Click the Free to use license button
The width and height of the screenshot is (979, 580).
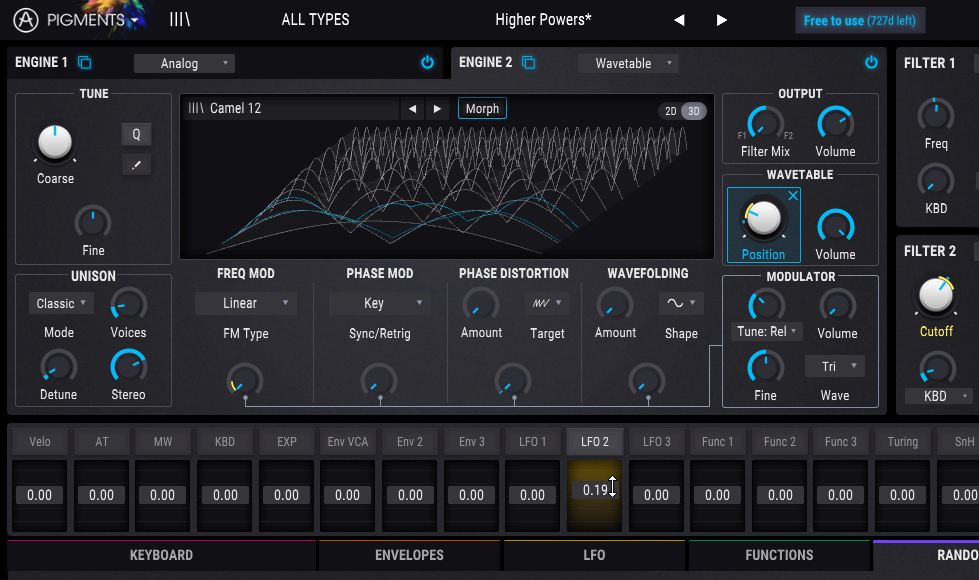(860, 21)
